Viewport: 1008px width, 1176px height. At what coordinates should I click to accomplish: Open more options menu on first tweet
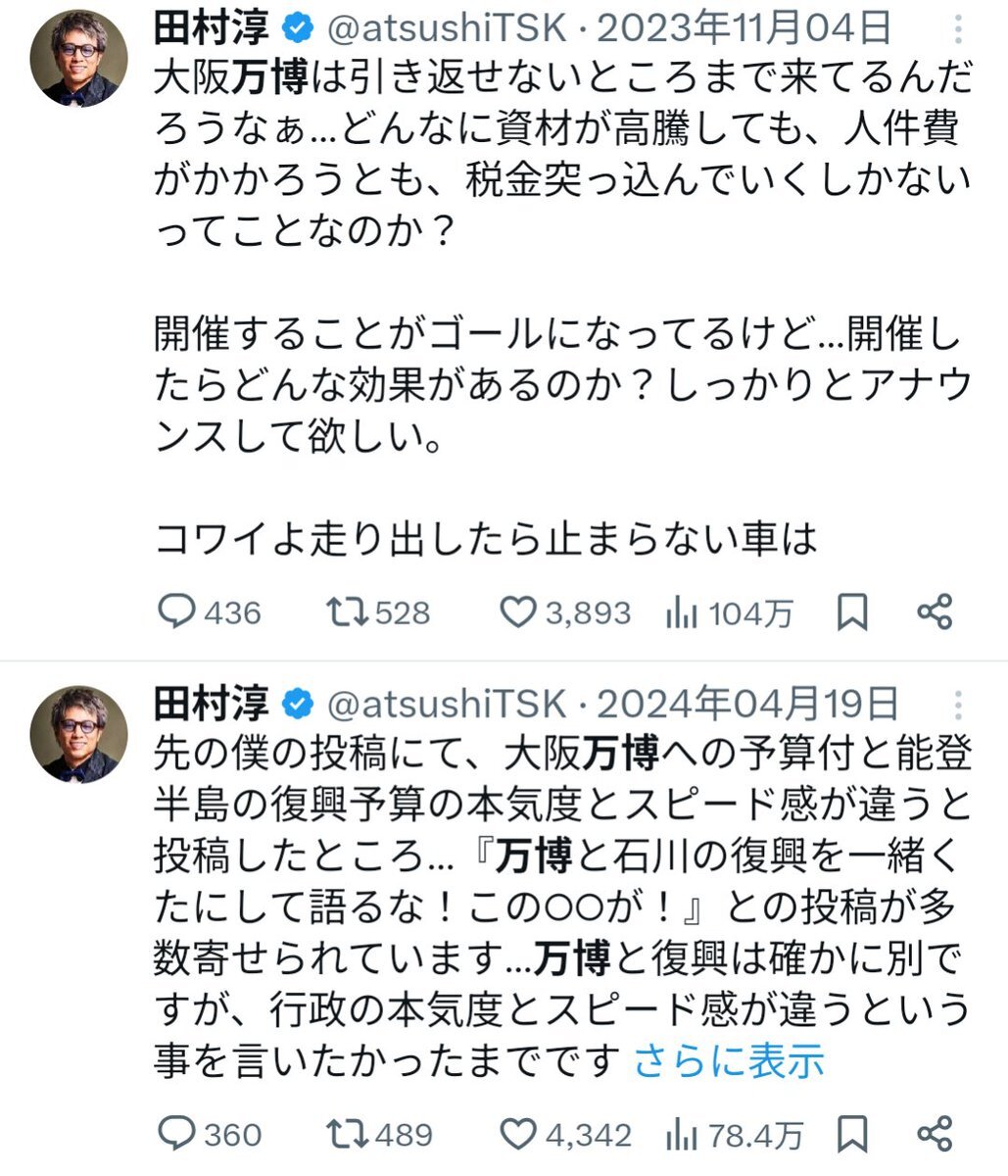[x=958, y=29]
